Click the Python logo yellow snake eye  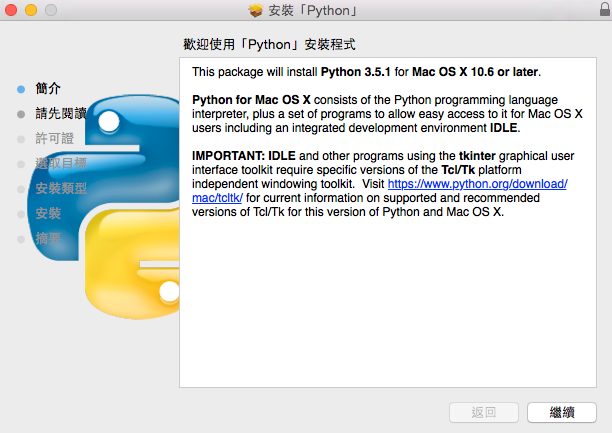click(x=169, y=291)
